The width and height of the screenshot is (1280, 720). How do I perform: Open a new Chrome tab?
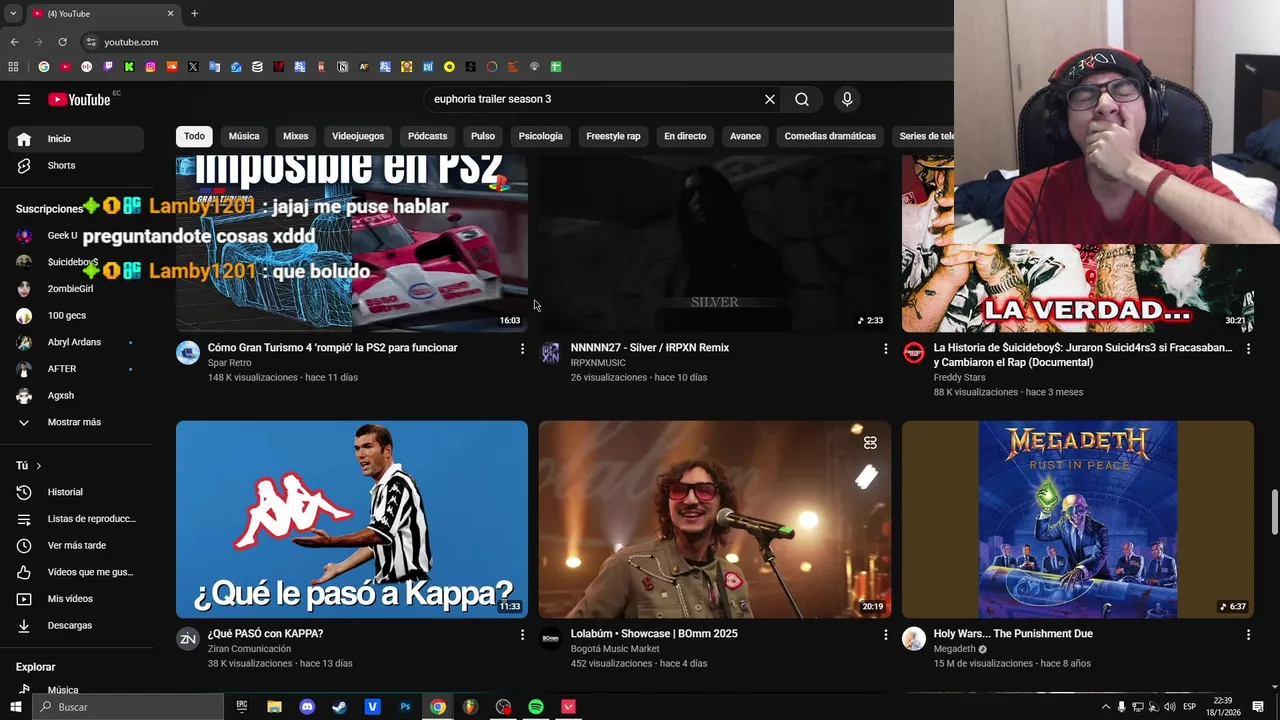coord(194,14)
